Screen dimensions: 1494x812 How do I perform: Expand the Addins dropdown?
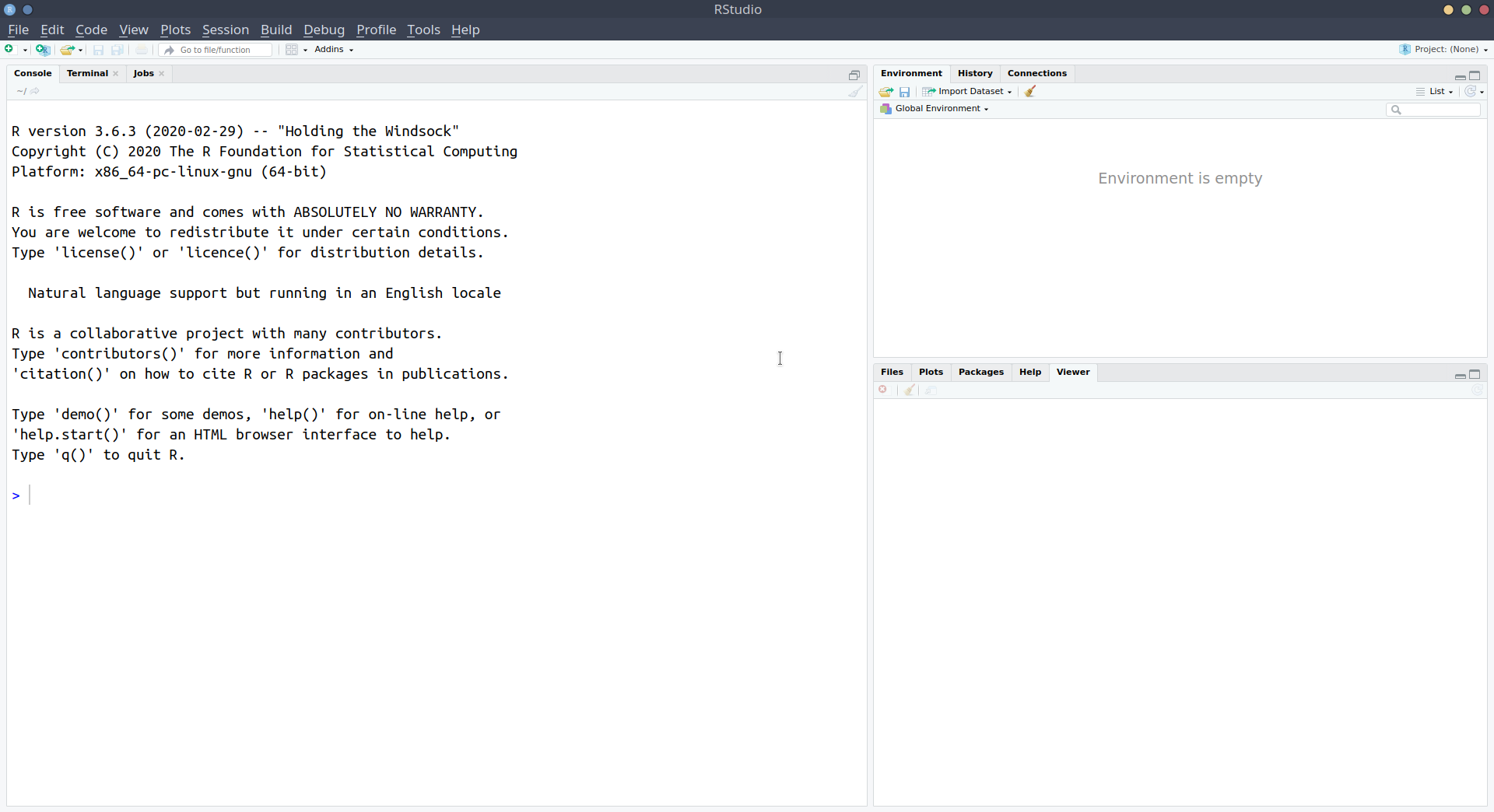pyautogui.click(x=334, y=50)
